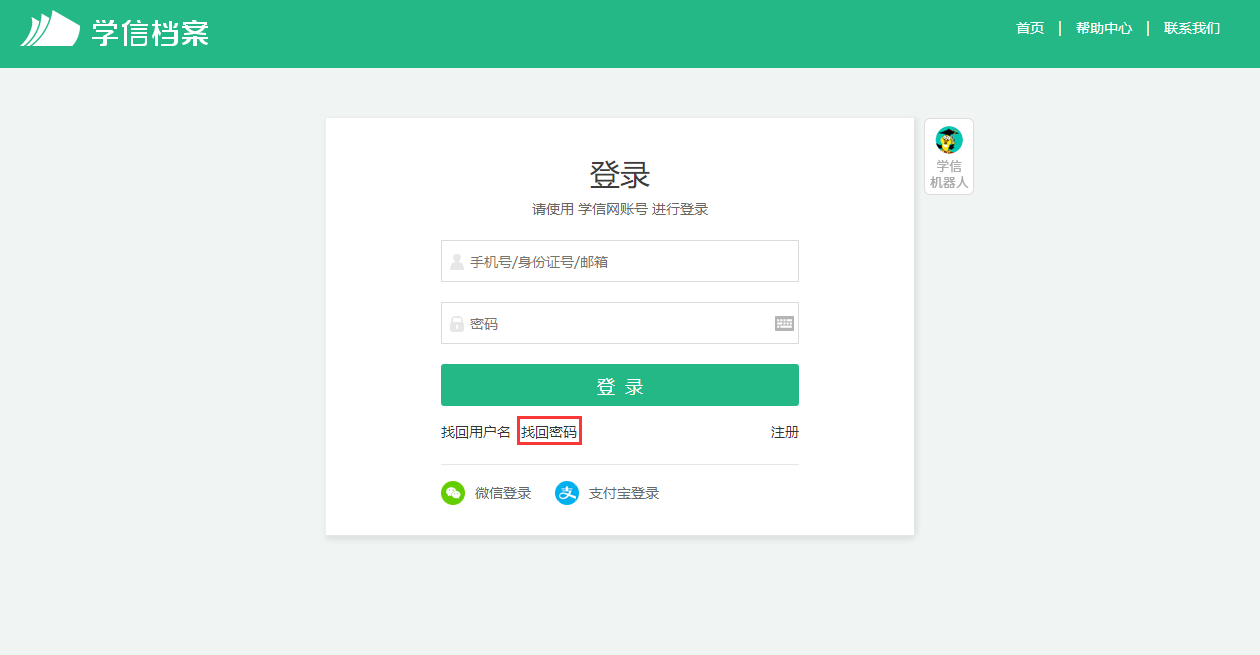Open the 首页 navigation link
1260x655 pixels.
[1030, 28]
